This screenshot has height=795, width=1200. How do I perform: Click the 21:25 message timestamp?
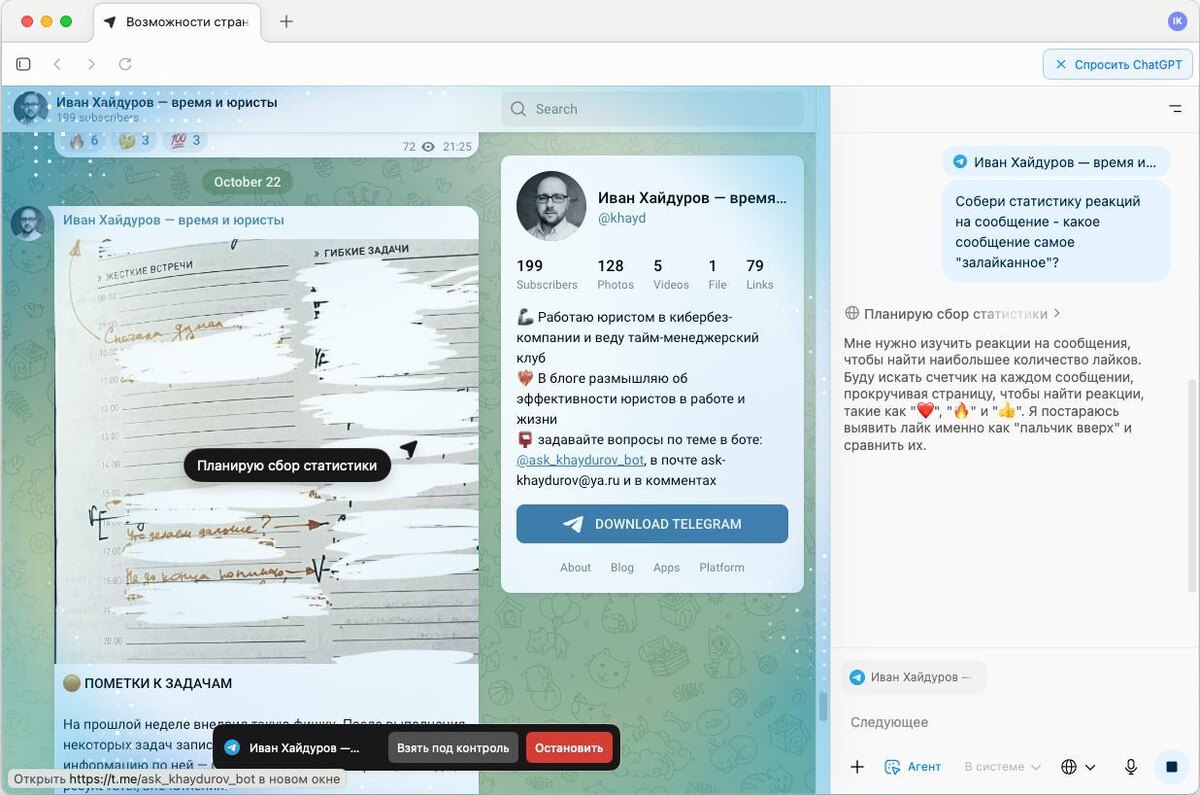click(x=457, y=146)
